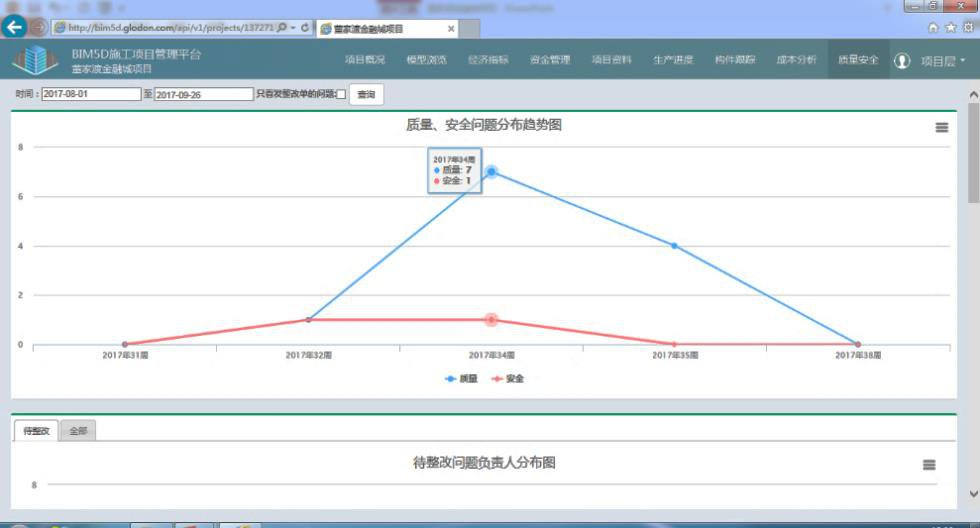
Task: Click the 2017年38周 axis label
Action: tap(858, 355)
